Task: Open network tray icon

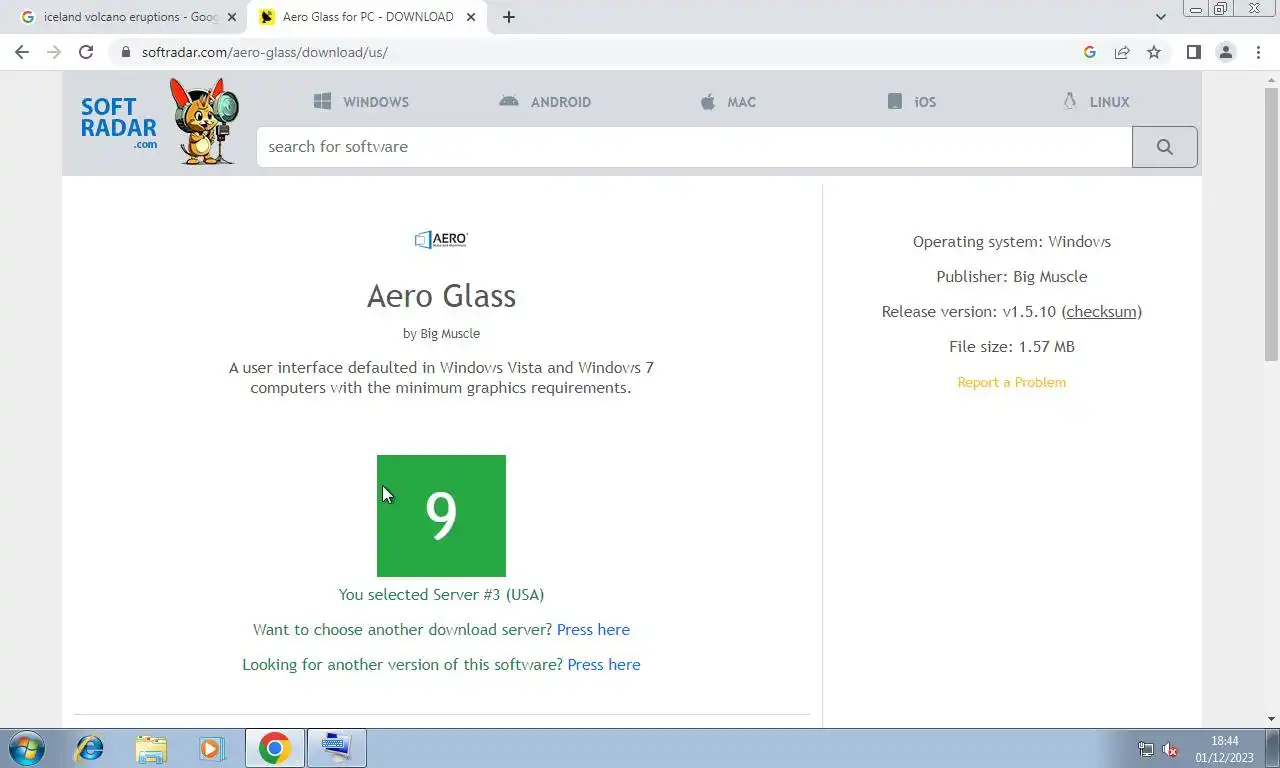Action: coord(1146,749)
